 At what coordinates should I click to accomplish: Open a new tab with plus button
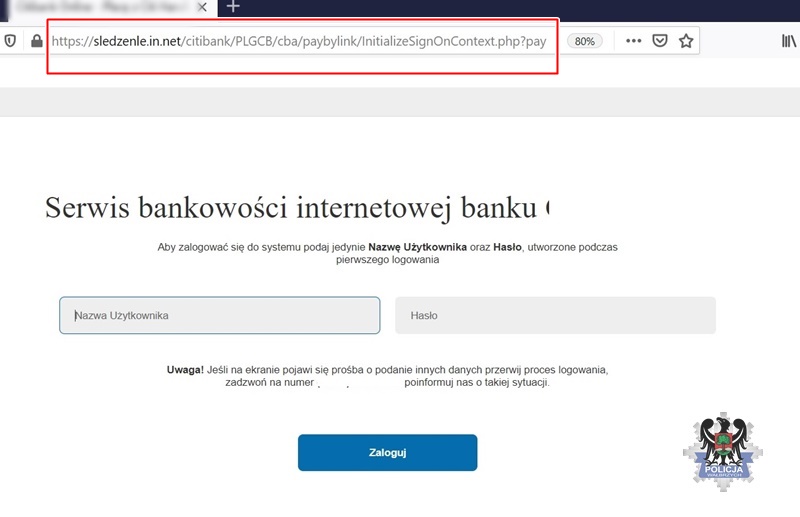click(x=233, y=7)
